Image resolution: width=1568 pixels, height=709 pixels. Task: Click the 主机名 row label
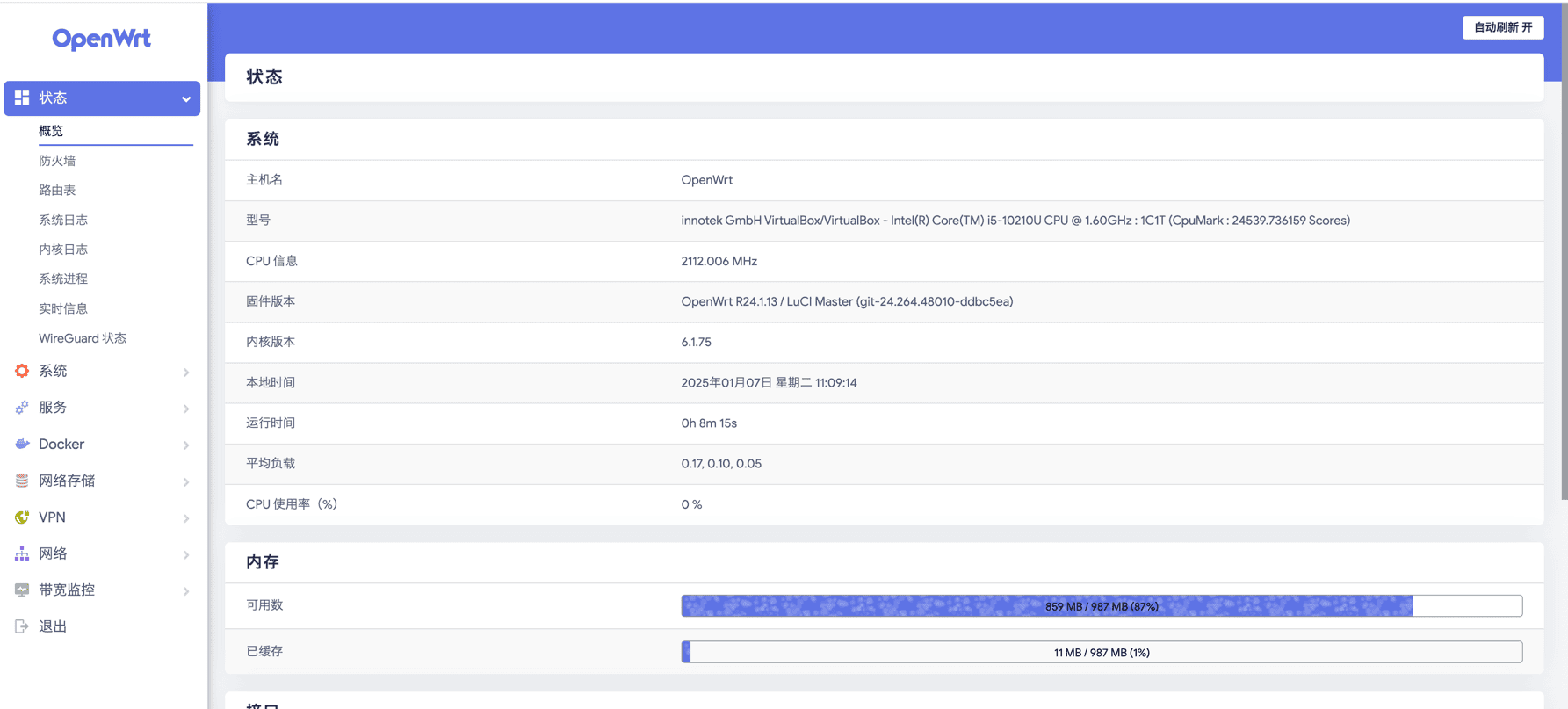[264, 179]
